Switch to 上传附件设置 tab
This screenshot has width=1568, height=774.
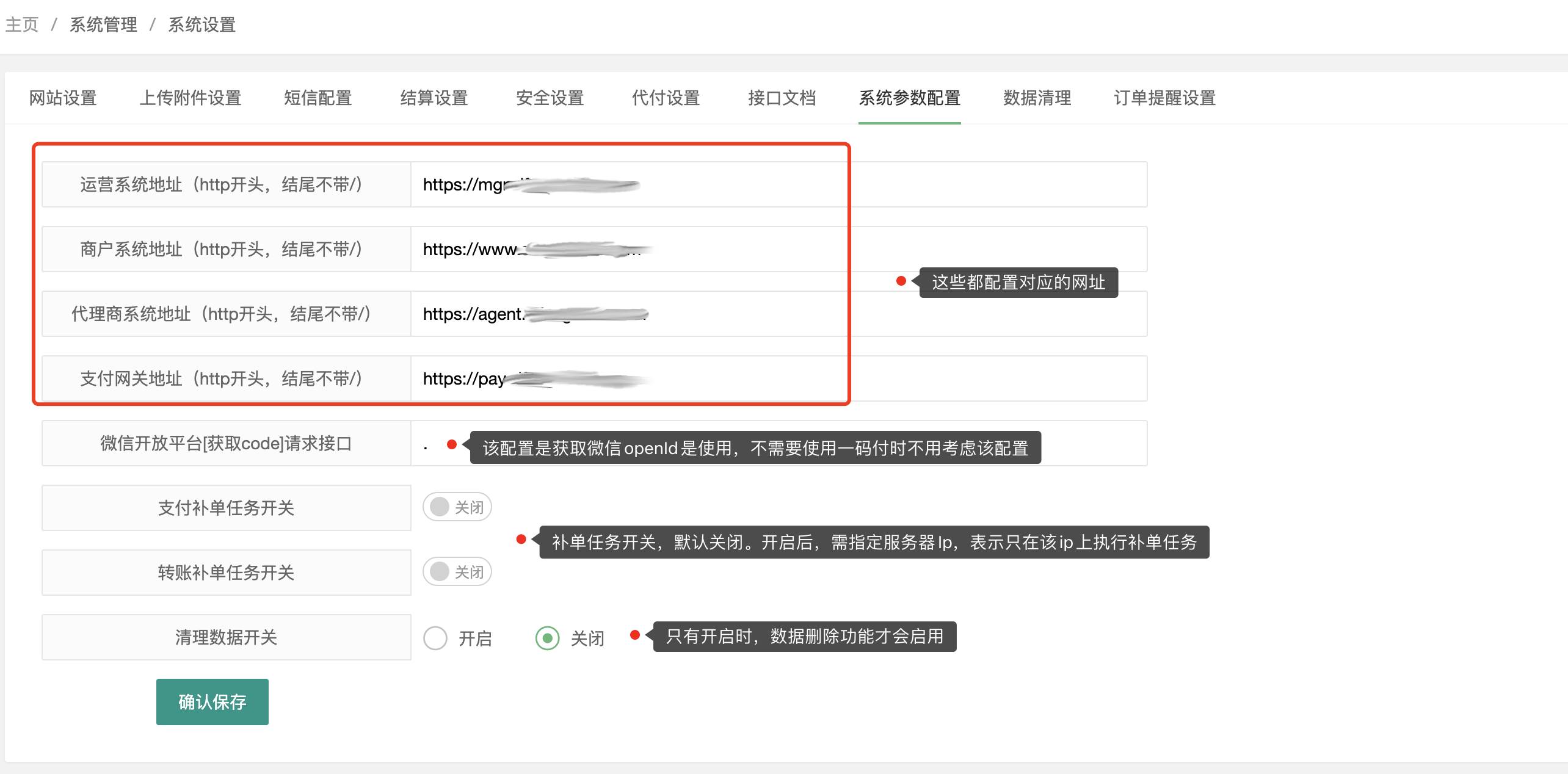point(191,98)
